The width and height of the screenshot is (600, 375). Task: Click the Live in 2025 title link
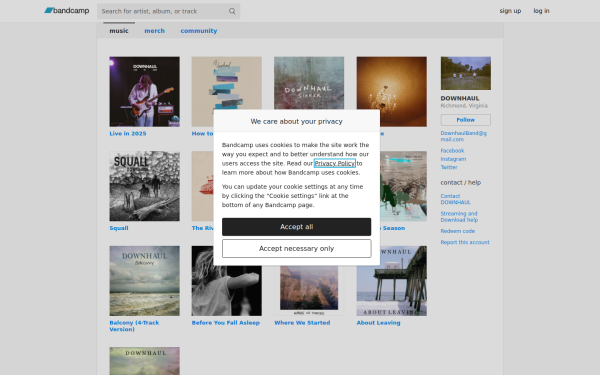click(128, 134)
